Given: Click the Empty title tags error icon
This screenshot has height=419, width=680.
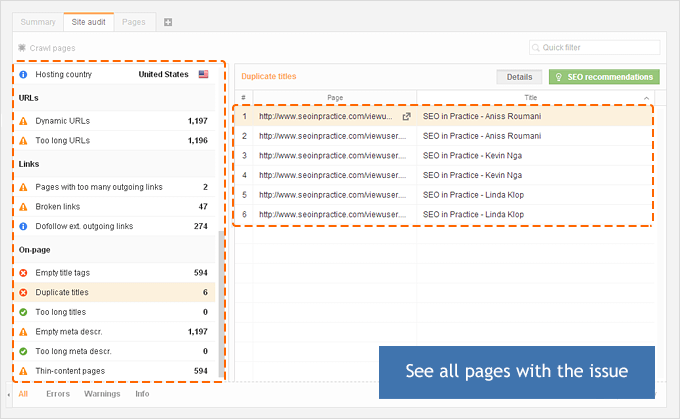Looking at the screenshot, I should (x=23, y=272).
